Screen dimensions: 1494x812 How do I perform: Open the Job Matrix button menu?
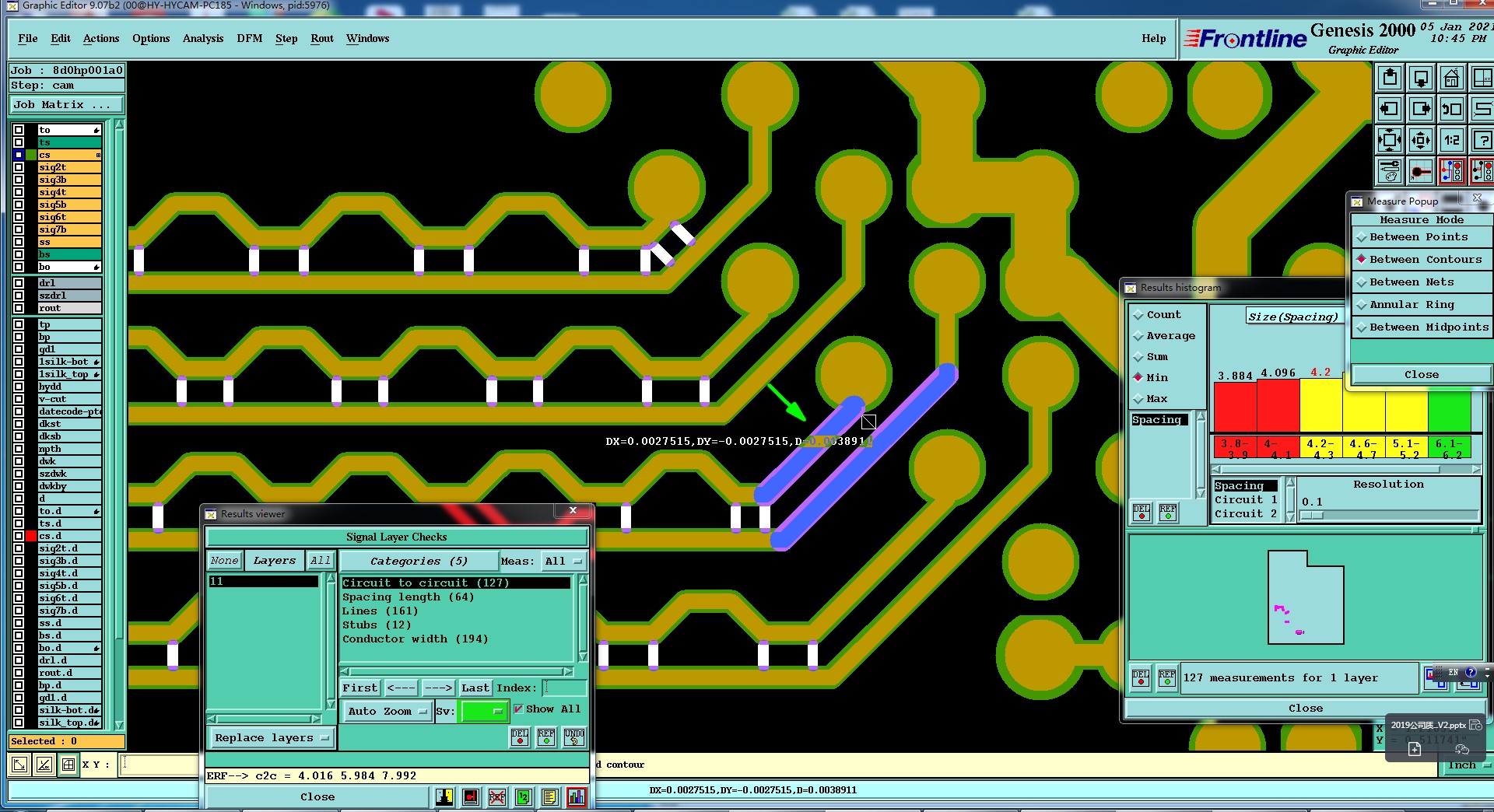pos(66,105)
